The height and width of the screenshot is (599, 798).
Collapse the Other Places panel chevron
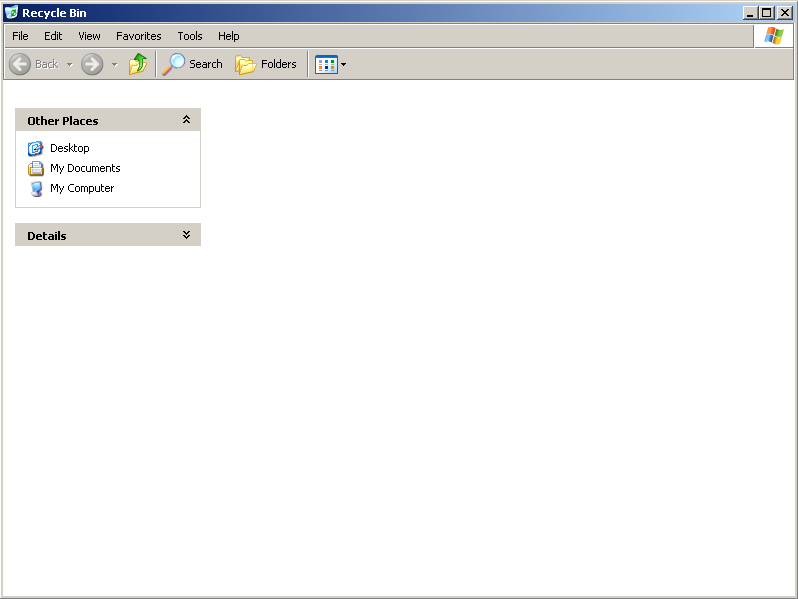click(186, 120)
